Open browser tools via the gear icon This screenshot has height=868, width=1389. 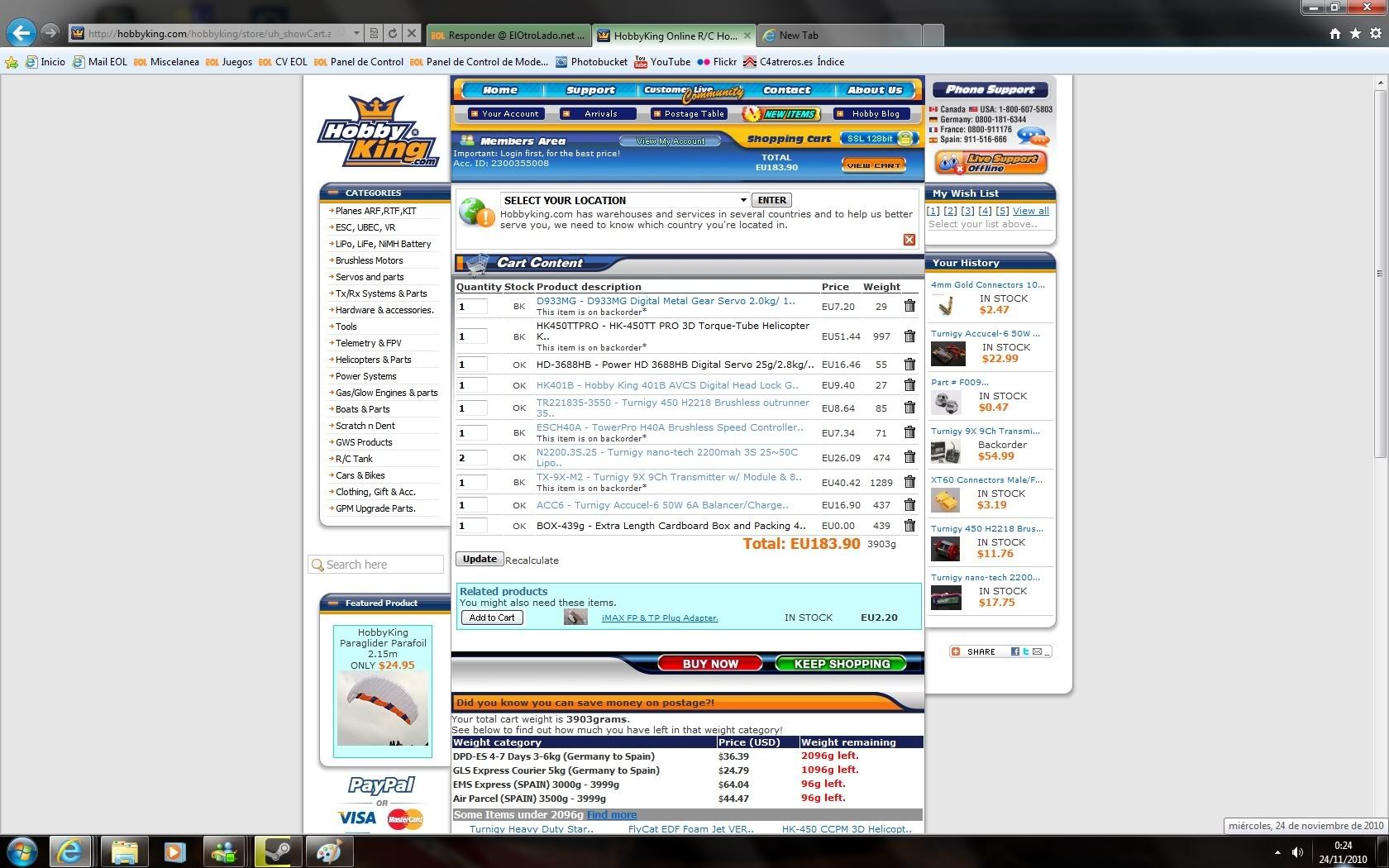click(x=1376, y=34)
